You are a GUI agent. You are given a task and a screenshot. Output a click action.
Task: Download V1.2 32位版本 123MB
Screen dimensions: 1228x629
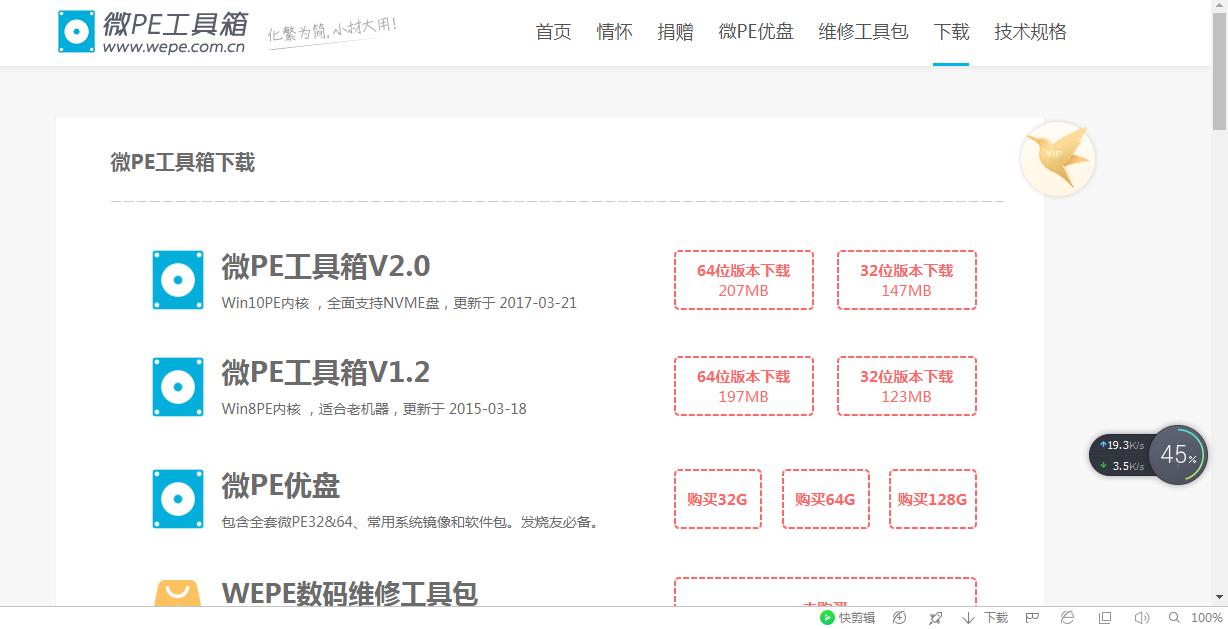[x=906, y=386]
